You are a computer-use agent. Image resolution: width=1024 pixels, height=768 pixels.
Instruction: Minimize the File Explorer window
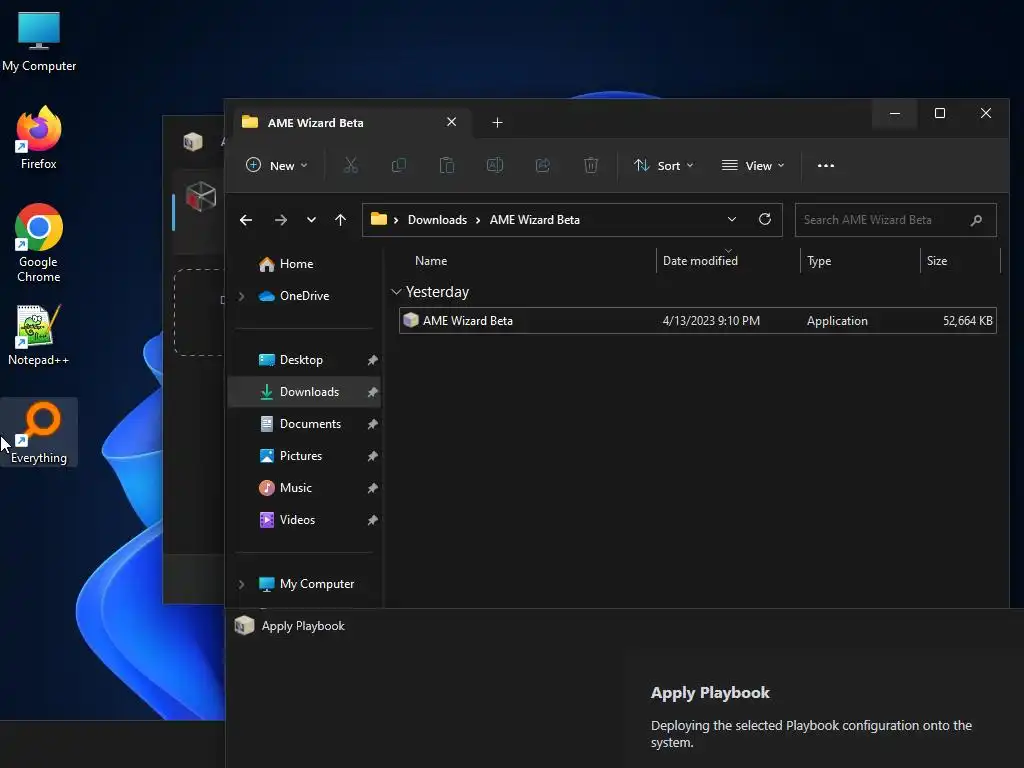tap(895, 114)
